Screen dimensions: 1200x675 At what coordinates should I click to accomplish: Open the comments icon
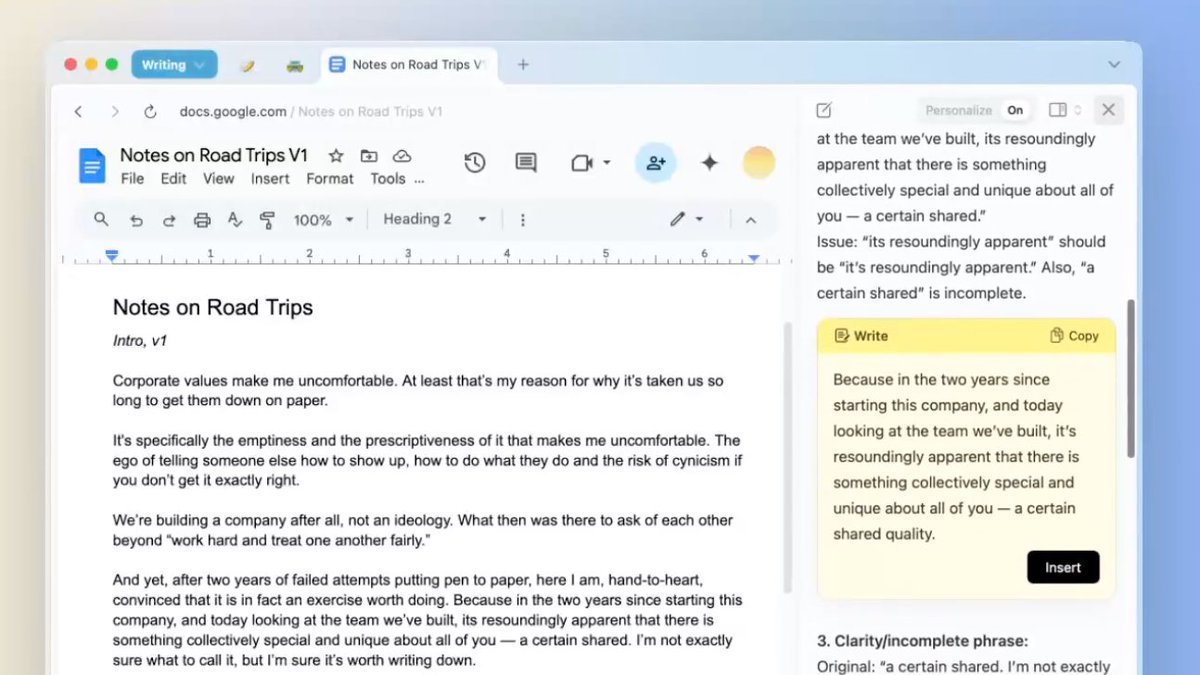click(526, 162)
